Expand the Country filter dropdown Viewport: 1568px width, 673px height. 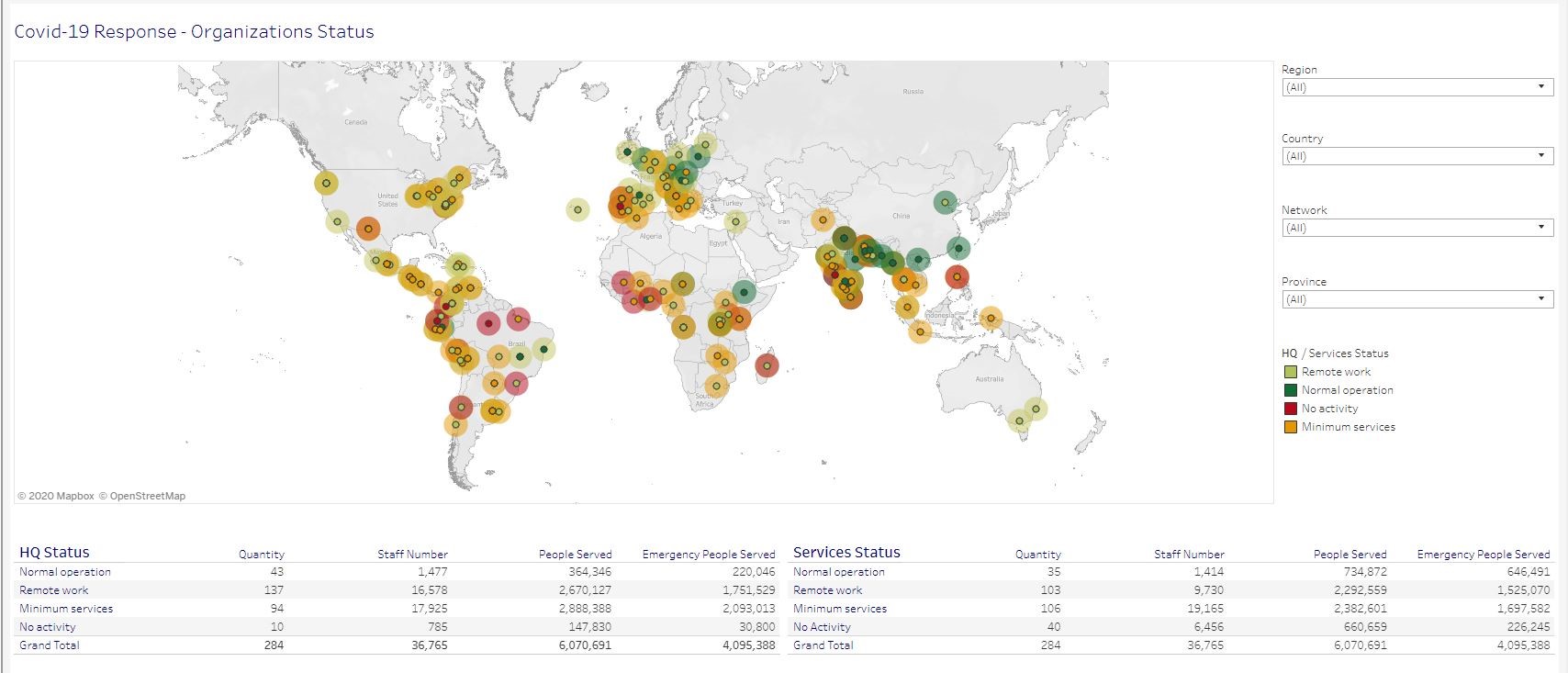(x=1417, y=156)
